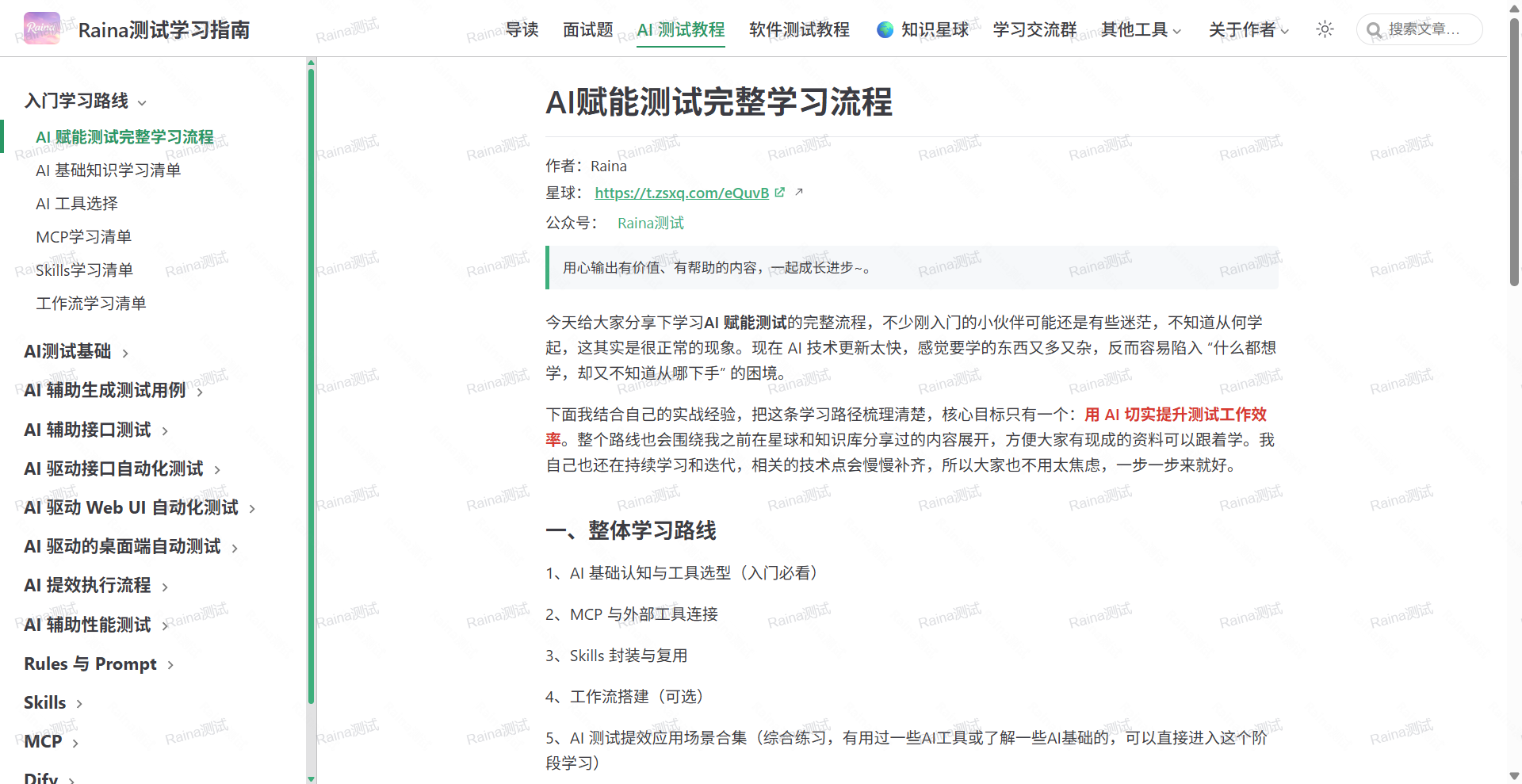Screen dimensions: 1522x784
Task: Expand AI 提效执行流程 section
Action: (x=97, y=585)
